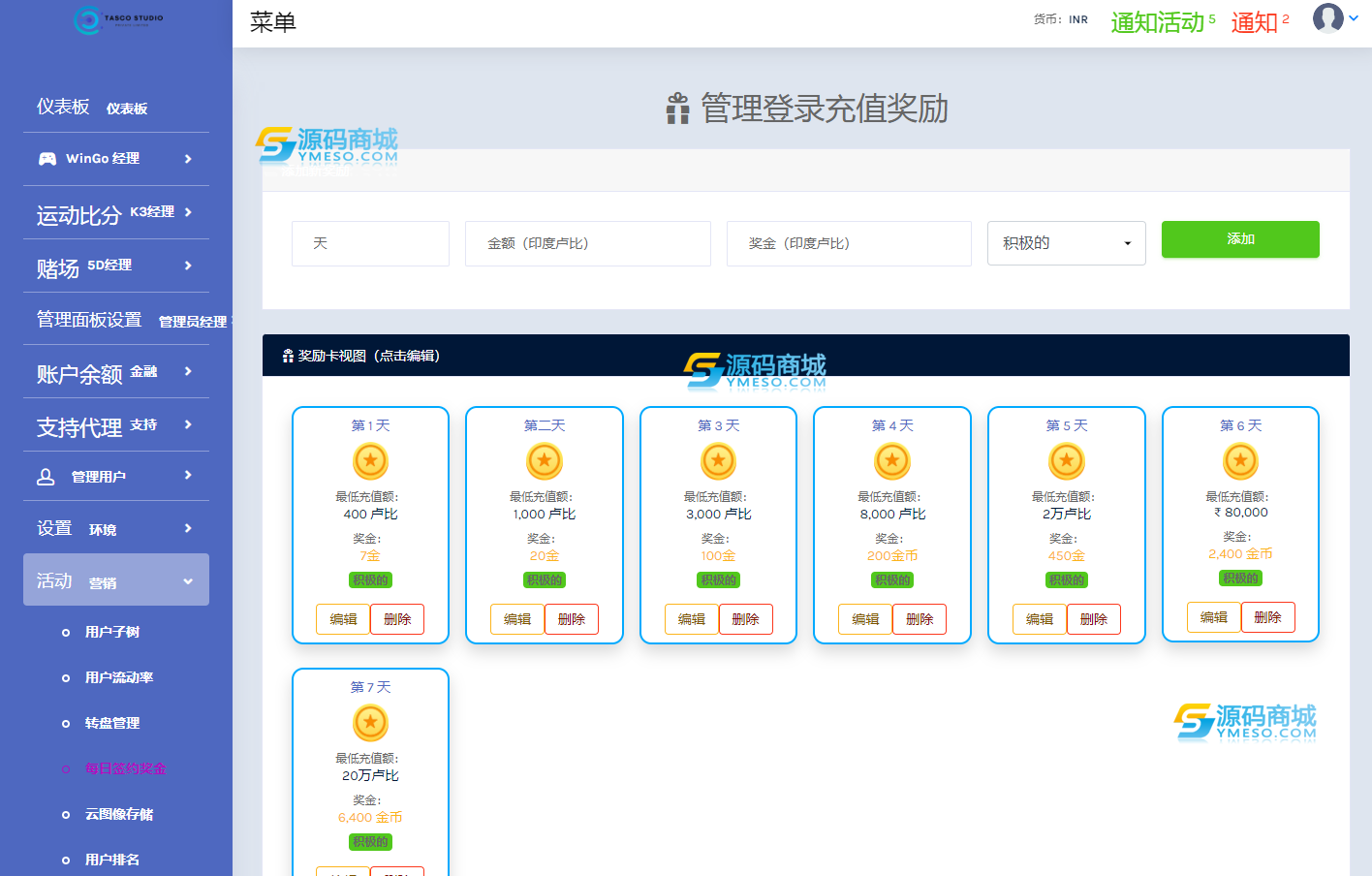1372x876 pixels.
Task: Select 用户子树 submenu item
Action: coord(112,632)
